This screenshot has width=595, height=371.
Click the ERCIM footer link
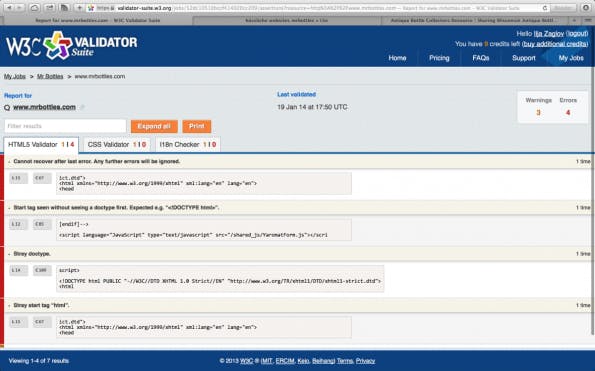(x=285, y=361)
